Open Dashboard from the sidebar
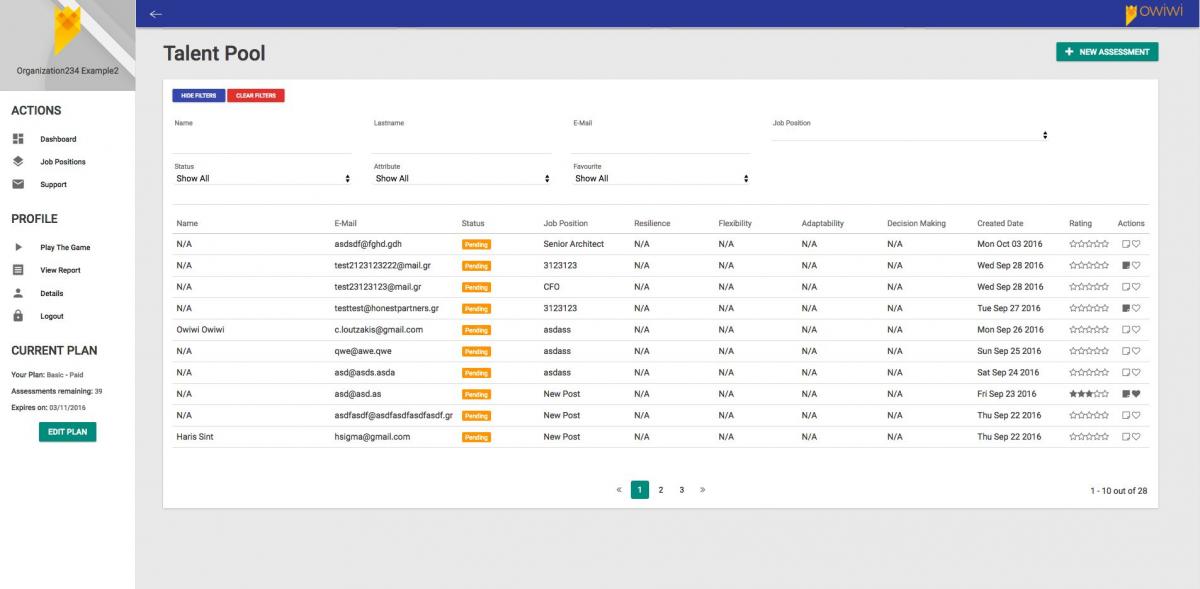Screen dimensions: 1200x589 (57, 139)
